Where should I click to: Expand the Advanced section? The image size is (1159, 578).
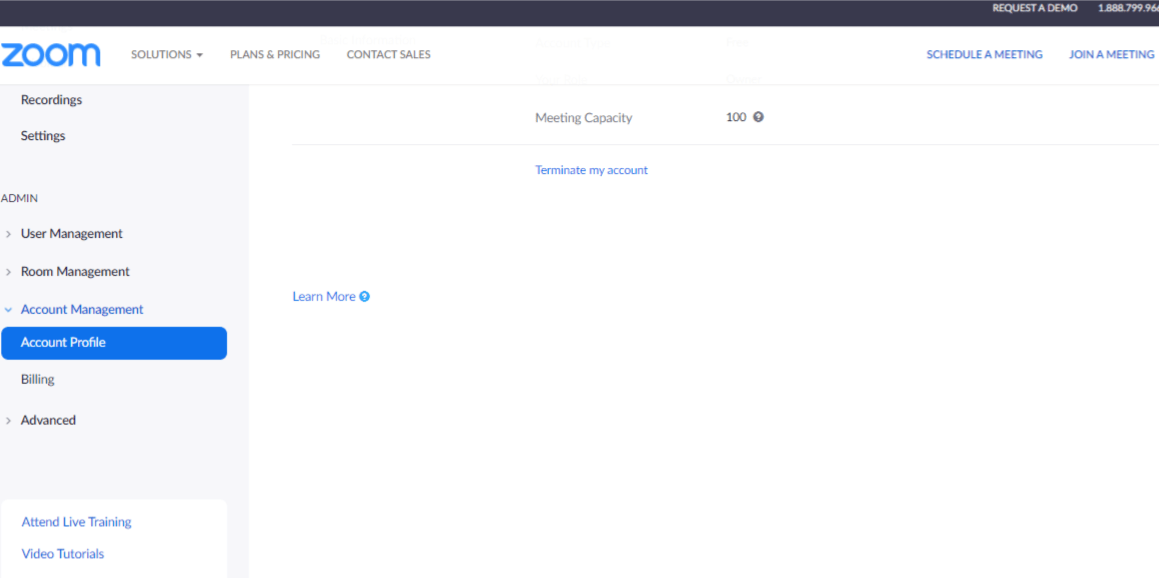(x=48, y=421)
